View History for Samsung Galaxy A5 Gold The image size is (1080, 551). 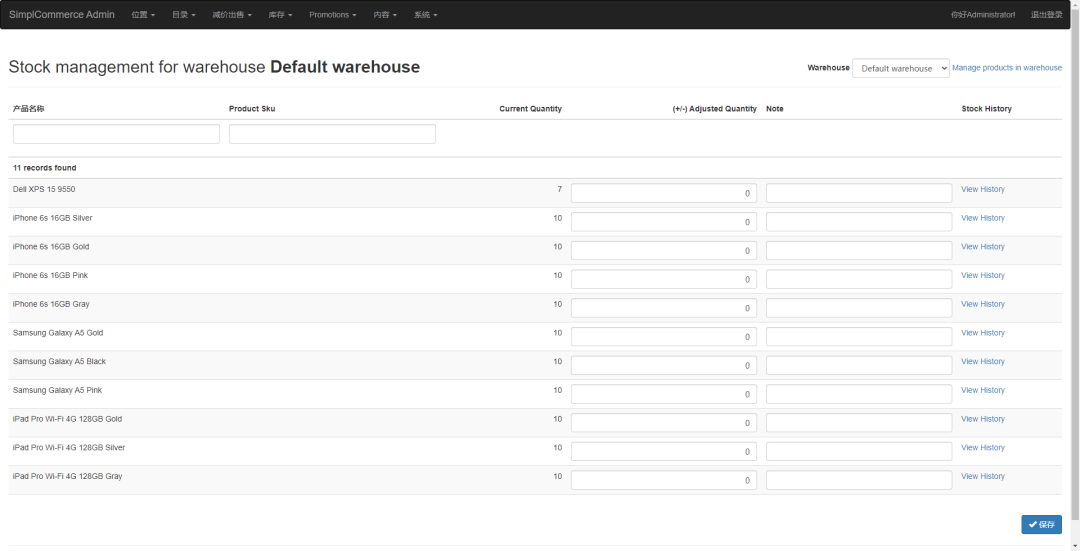tap(983, 333)
